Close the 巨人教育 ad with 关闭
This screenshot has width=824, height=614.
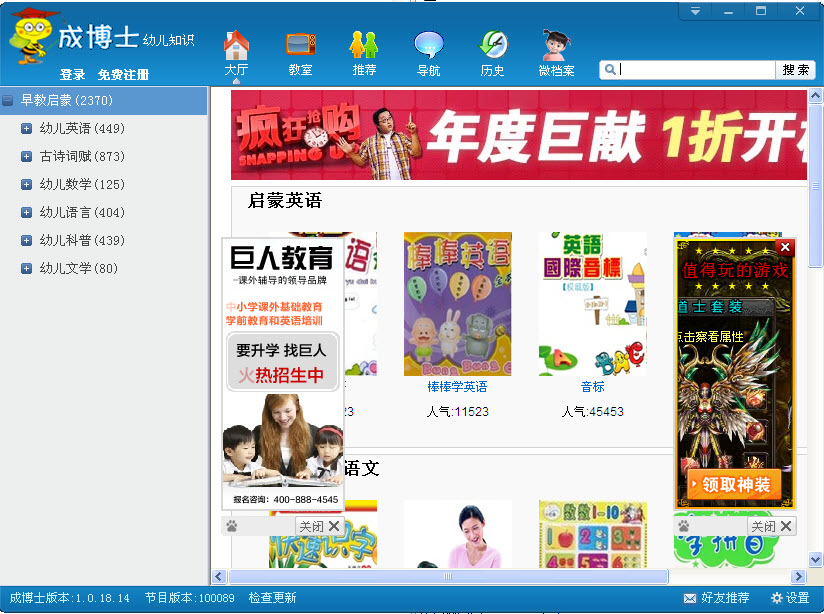[319, 526]
